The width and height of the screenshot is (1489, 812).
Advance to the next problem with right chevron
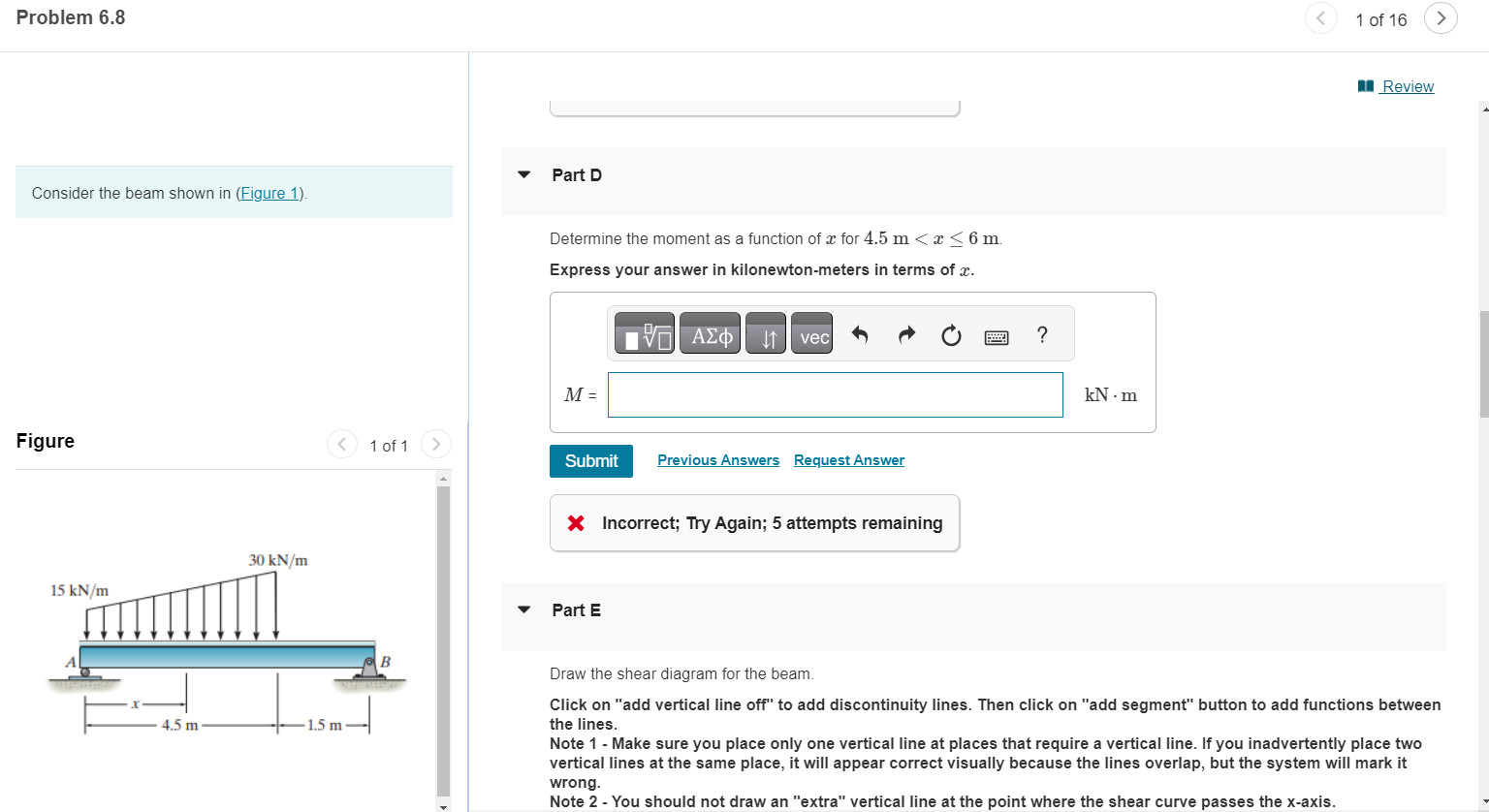click(x=1441, y=18)
